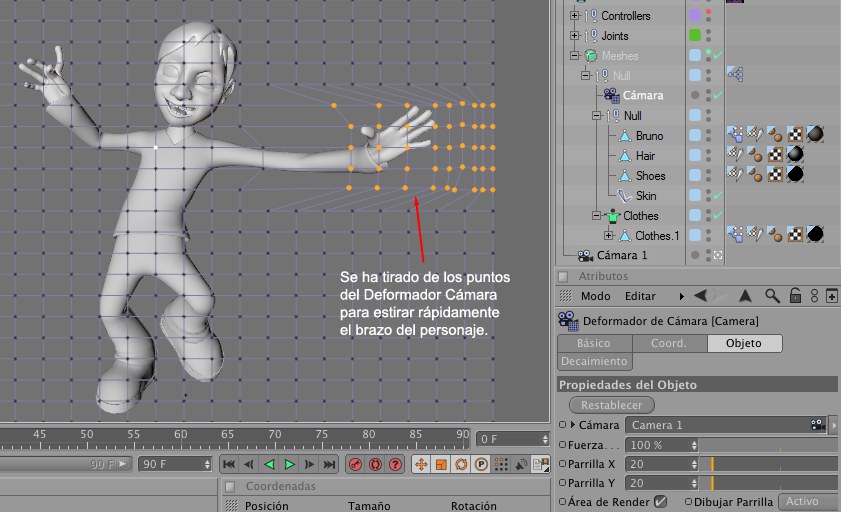
Task: Toggle enable checkmark on Skin object
Action: [x=718, y=196]
